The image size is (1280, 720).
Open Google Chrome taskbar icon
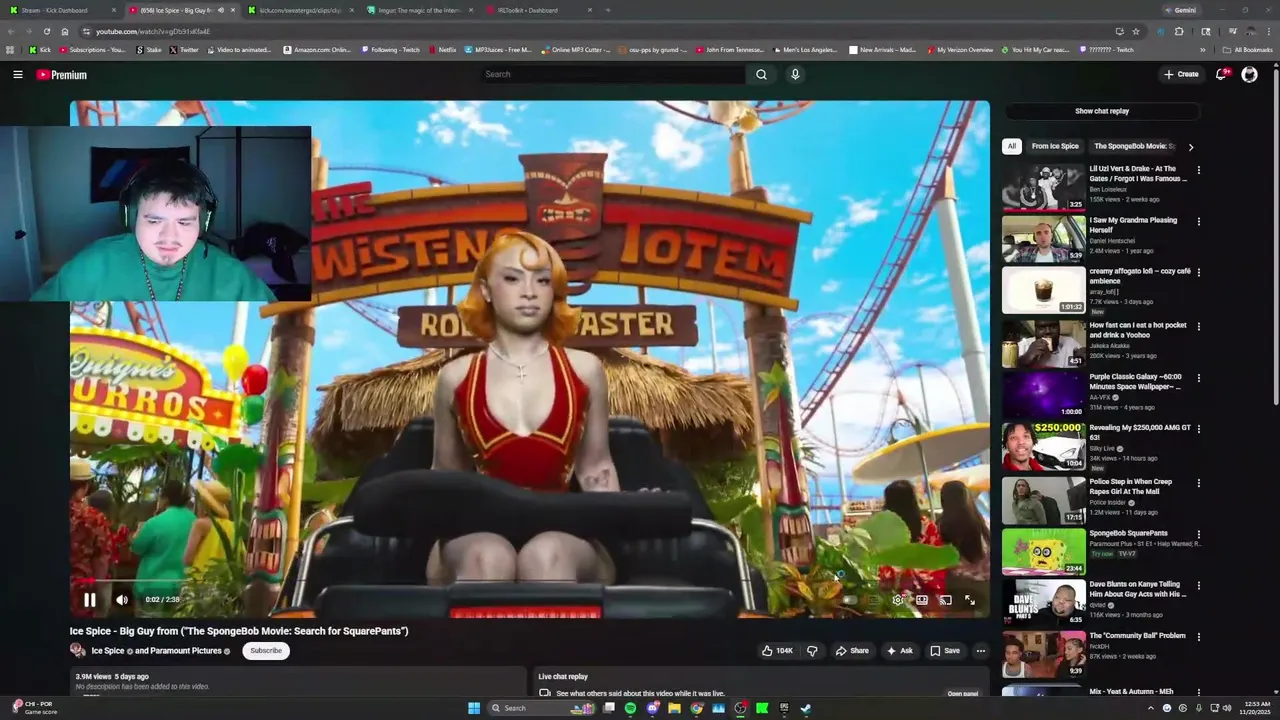(696, 708)
